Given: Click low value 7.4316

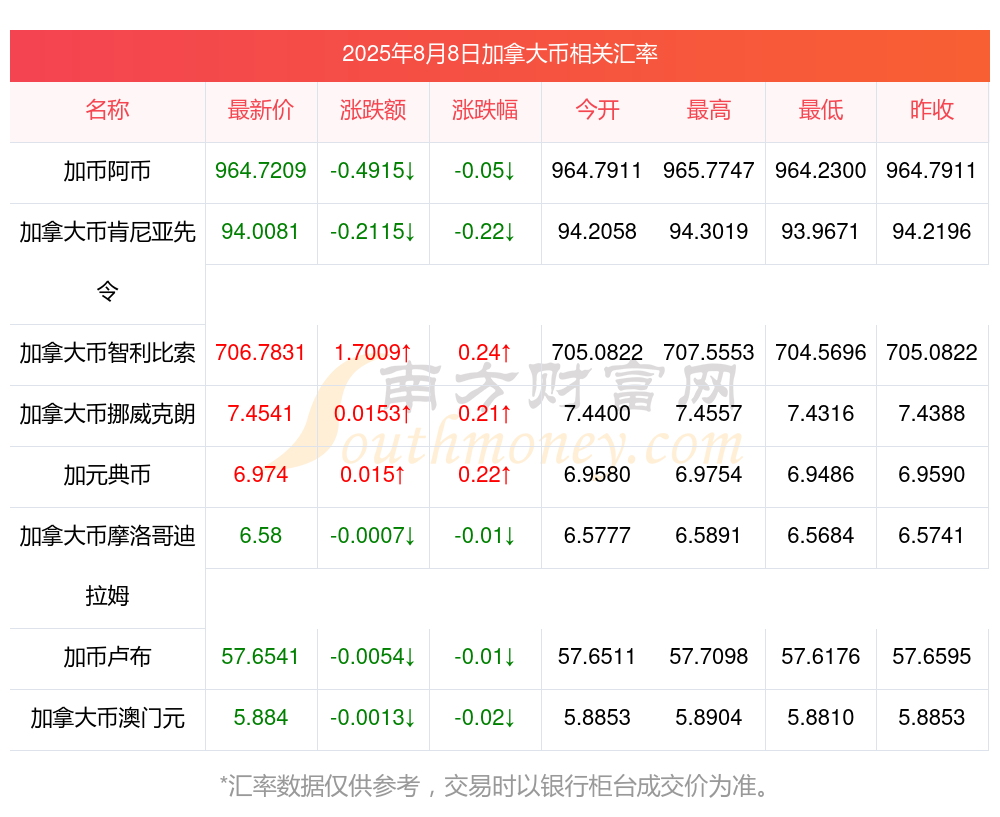Looking at the screenshot, I should coord(821,413).
